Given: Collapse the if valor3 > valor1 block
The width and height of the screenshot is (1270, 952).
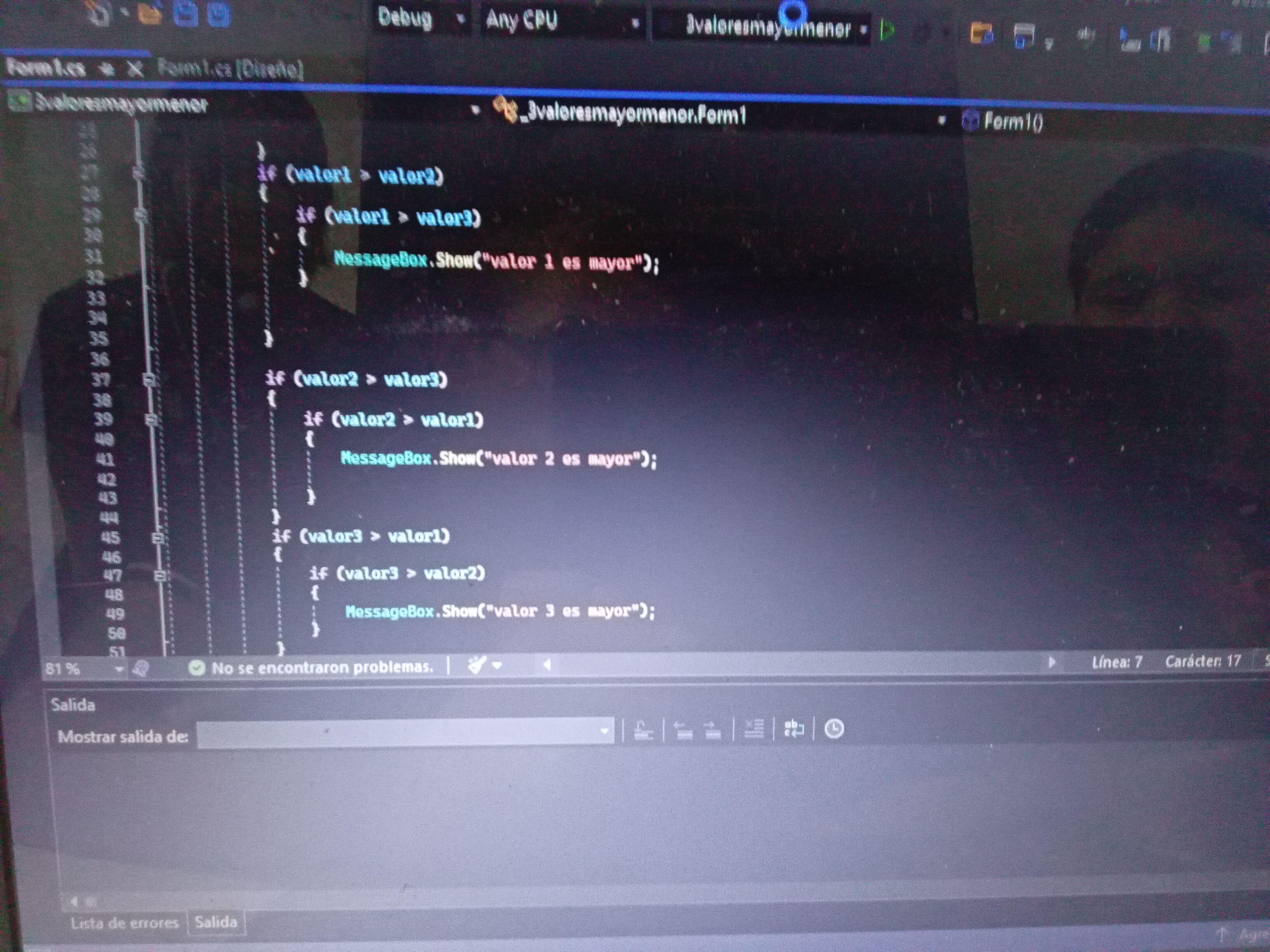Looking at the screenshot, I should tap(158, 538).
